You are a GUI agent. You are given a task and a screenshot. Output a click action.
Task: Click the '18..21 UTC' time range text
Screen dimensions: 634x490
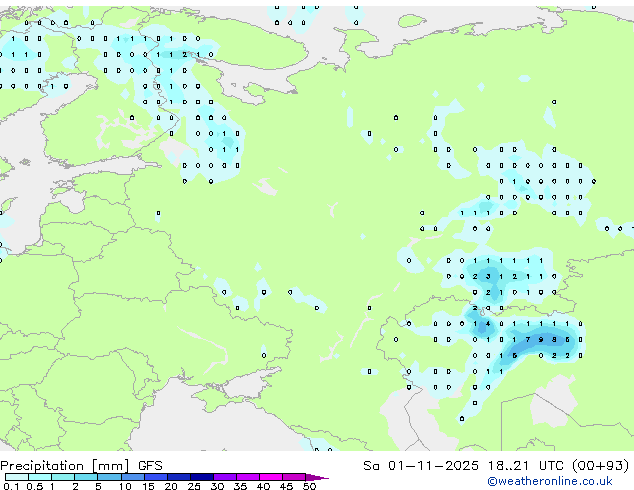click(x=526, y=466)
